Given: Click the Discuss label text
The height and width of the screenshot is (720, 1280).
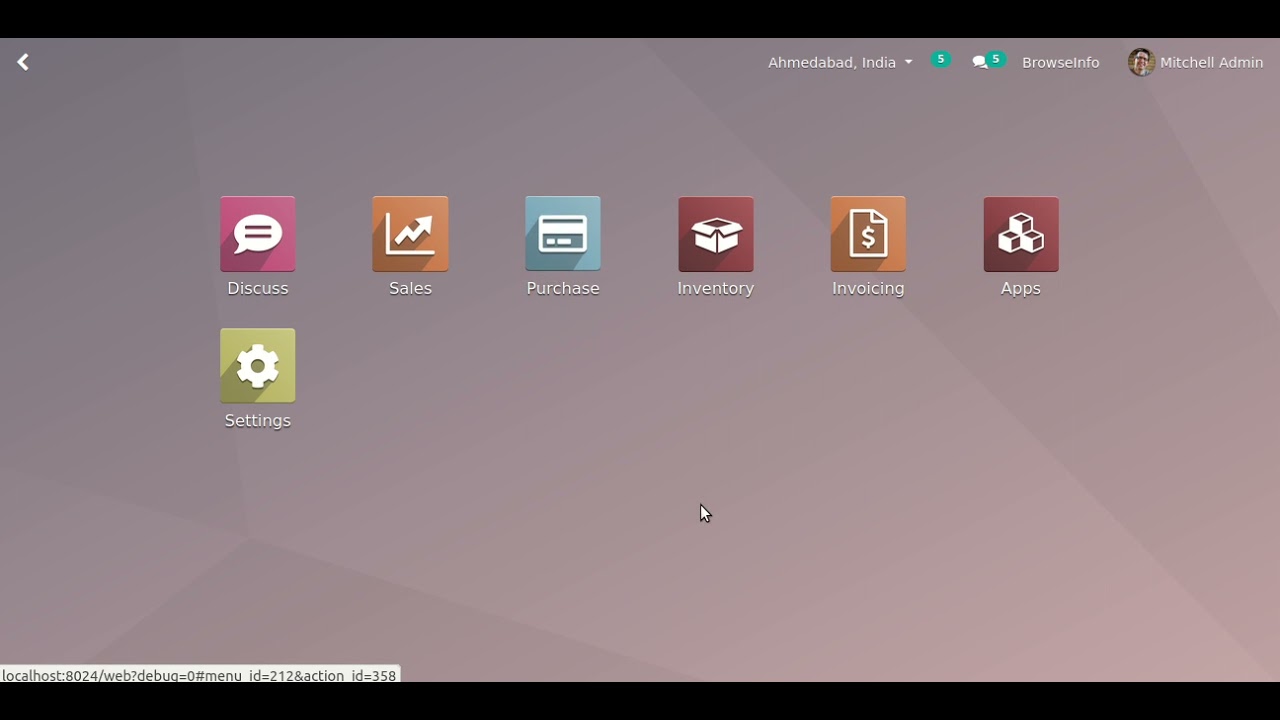Looking at the screenshot, I should [258, 288].
